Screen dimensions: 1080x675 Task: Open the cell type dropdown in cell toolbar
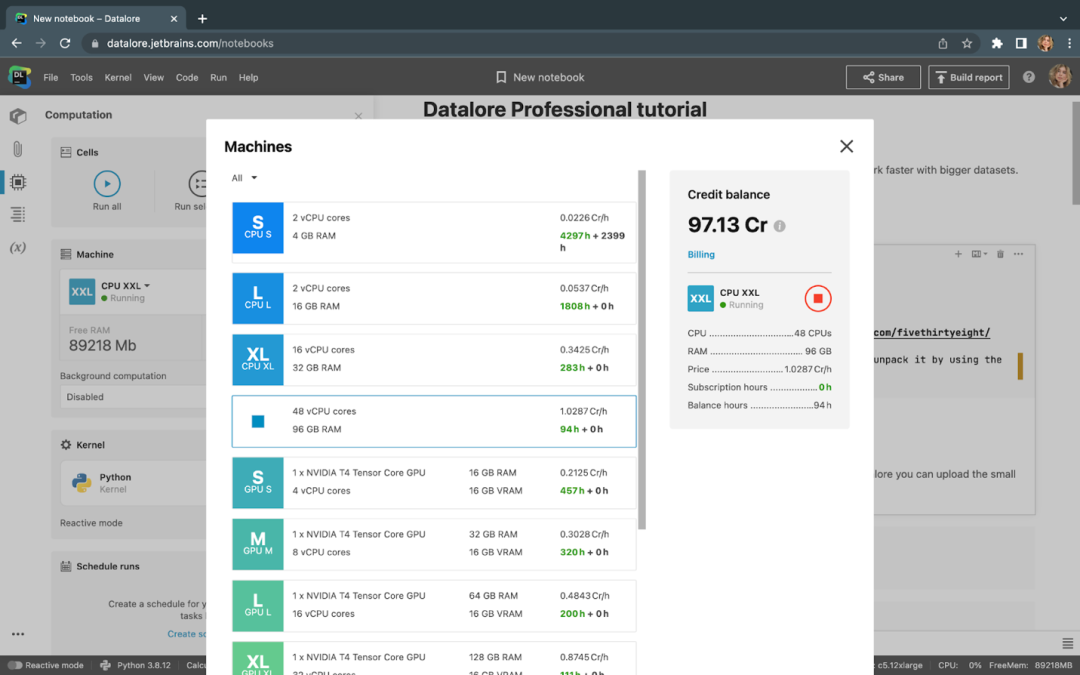click(979, 254)
